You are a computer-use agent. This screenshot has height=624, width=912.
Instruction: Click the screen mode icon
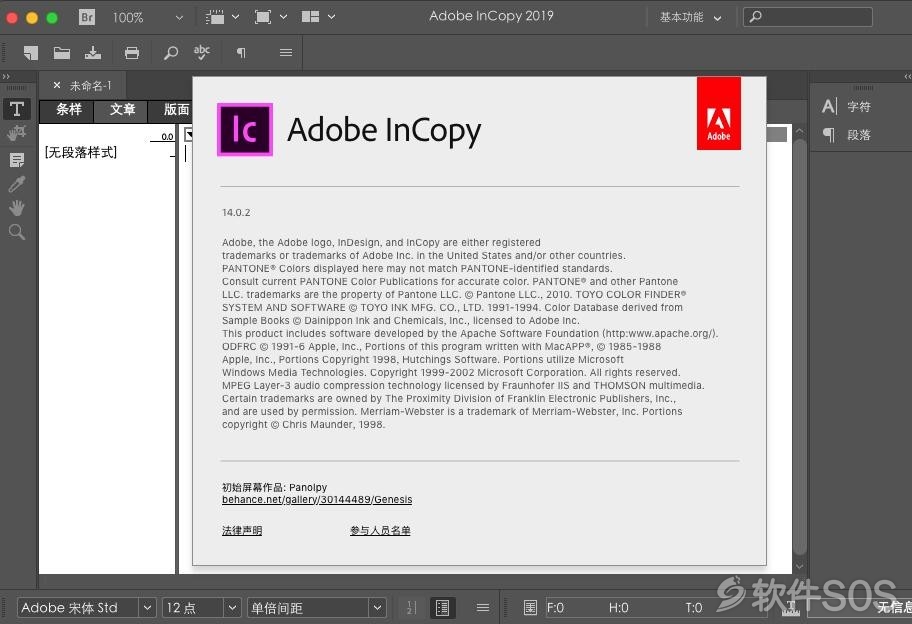[263, 17]
